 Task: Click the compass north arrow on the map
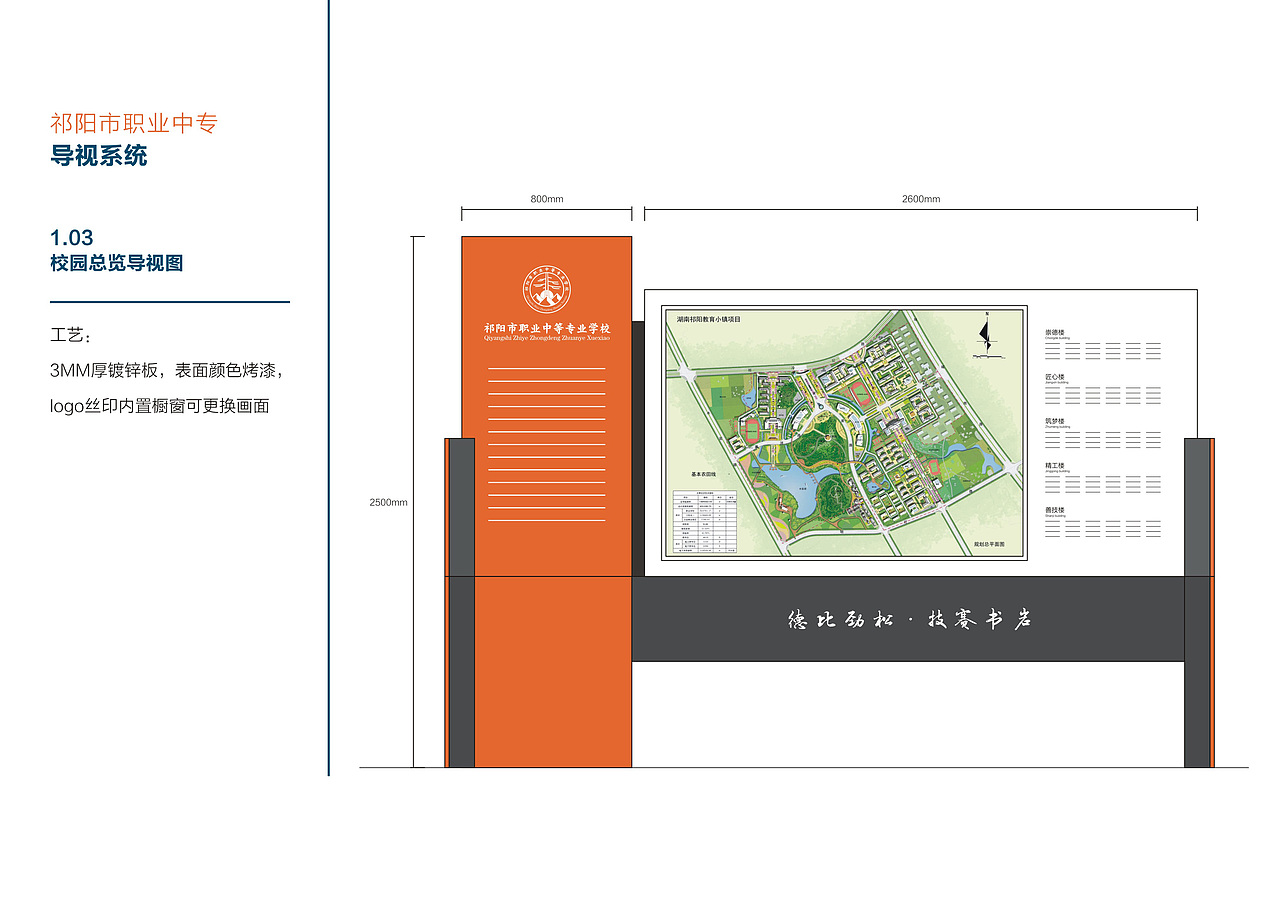(x=986, y=335)
